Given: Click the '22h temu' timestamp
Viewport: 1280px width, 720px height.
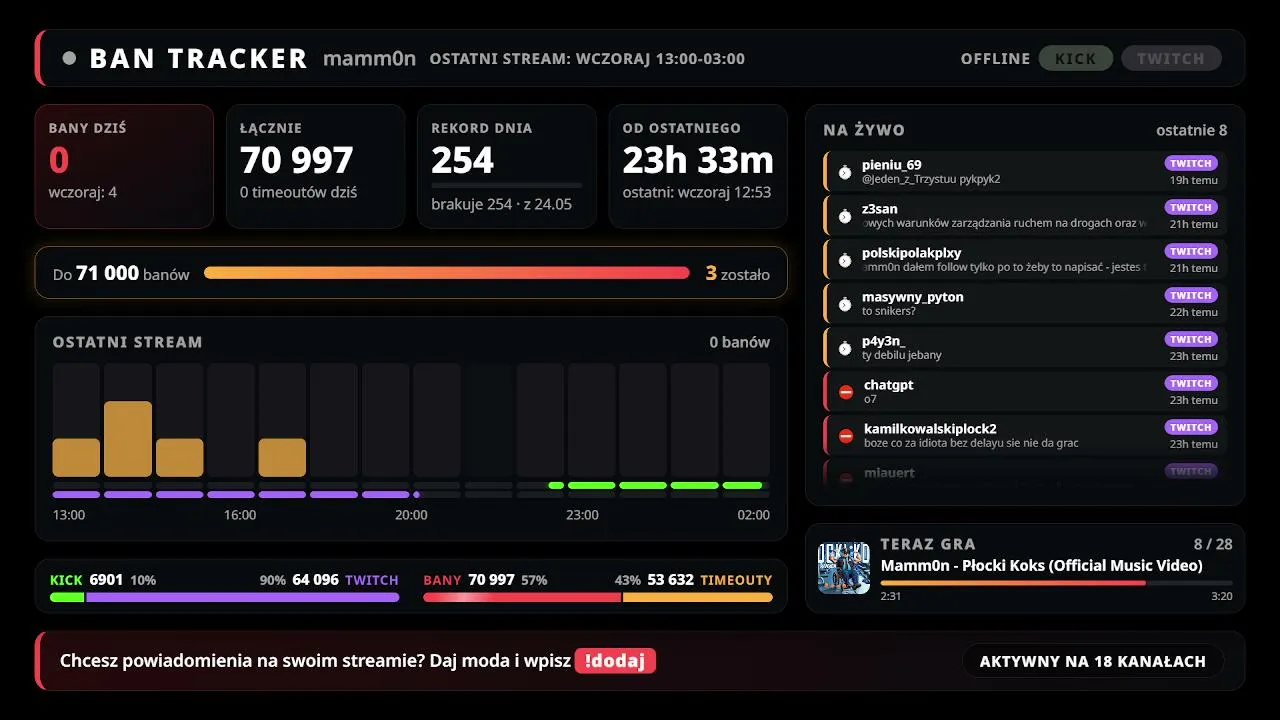Looking at the screenshot, I should pos(1194,312).
